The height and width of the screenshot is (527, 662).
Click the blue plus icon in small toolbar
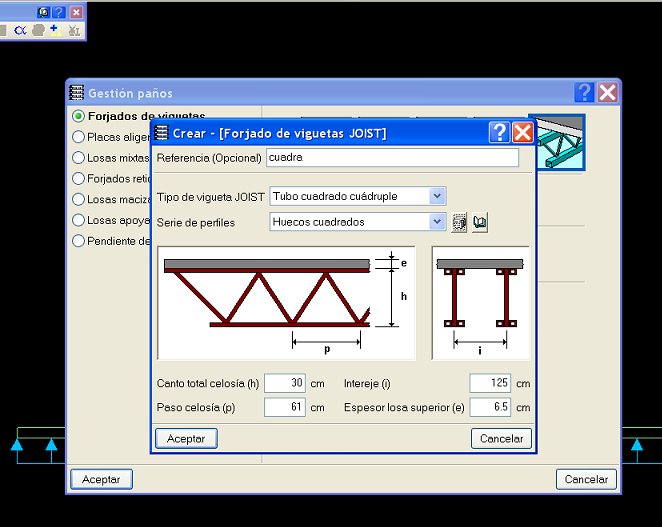point(55,30)
